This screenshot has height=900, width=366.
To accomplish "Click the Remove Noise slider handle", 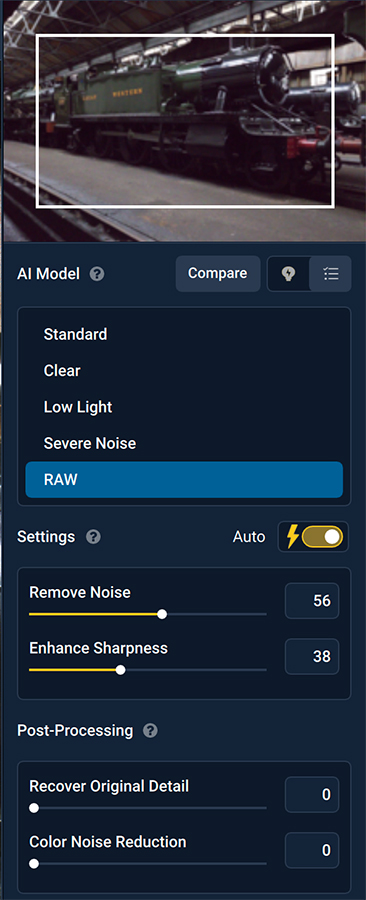I will click(162, 614).
